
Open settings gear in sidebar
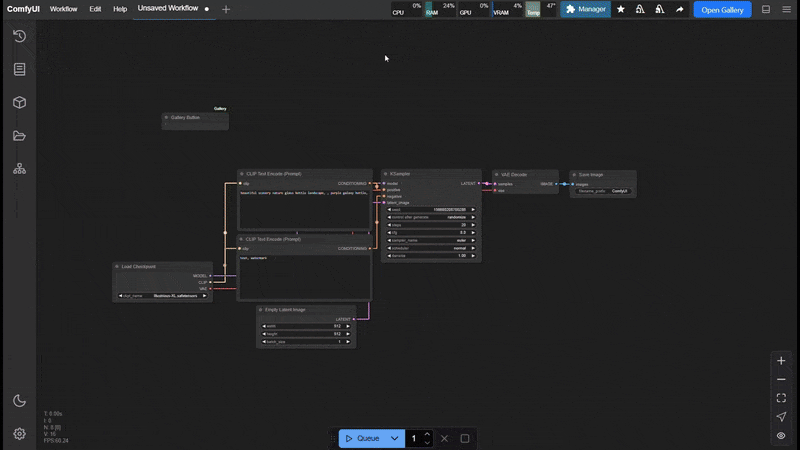pyautogui.click(x=19, y=434)
